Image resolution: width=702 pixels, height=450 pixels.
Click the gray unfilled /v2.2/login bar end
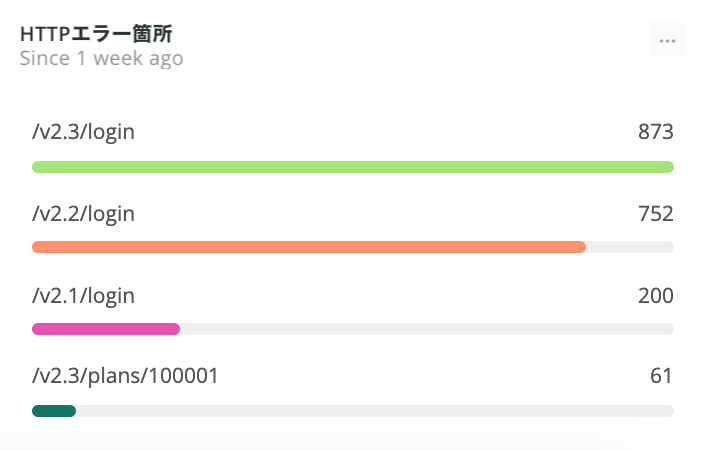coord(630,247)
